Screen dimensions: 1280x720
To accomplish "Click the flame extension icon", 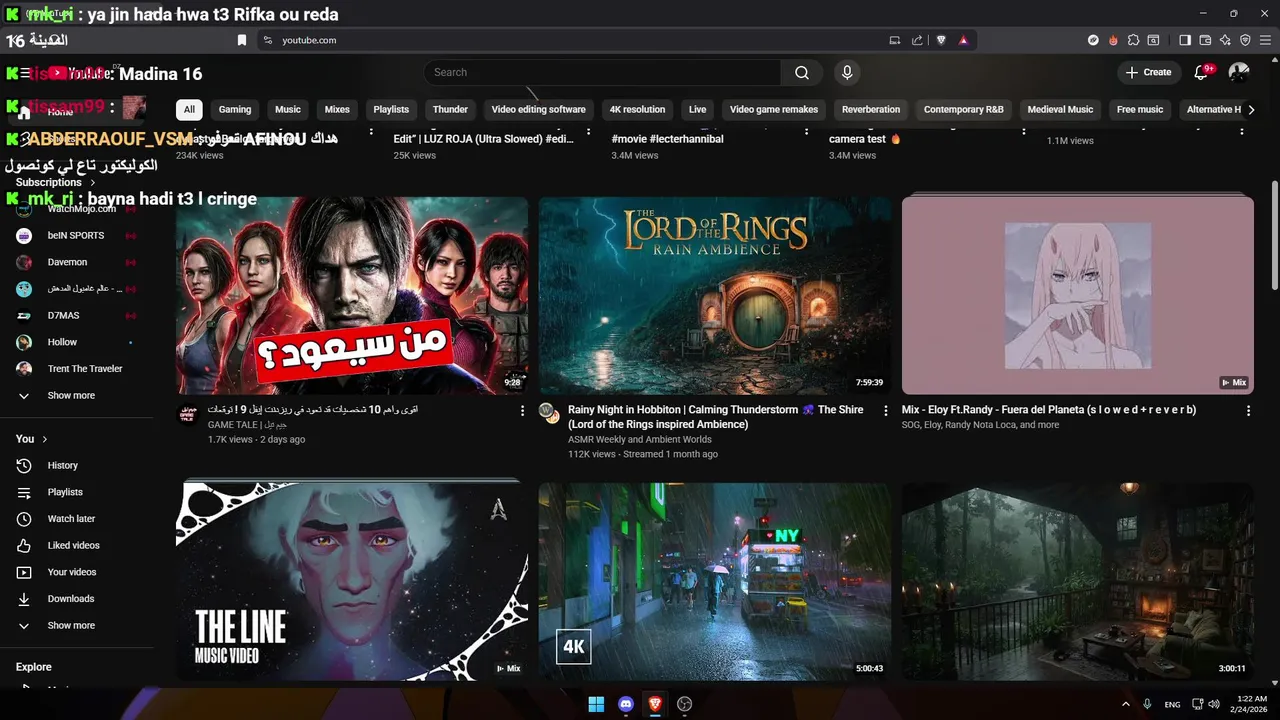I will click(x=1113, y=40).
